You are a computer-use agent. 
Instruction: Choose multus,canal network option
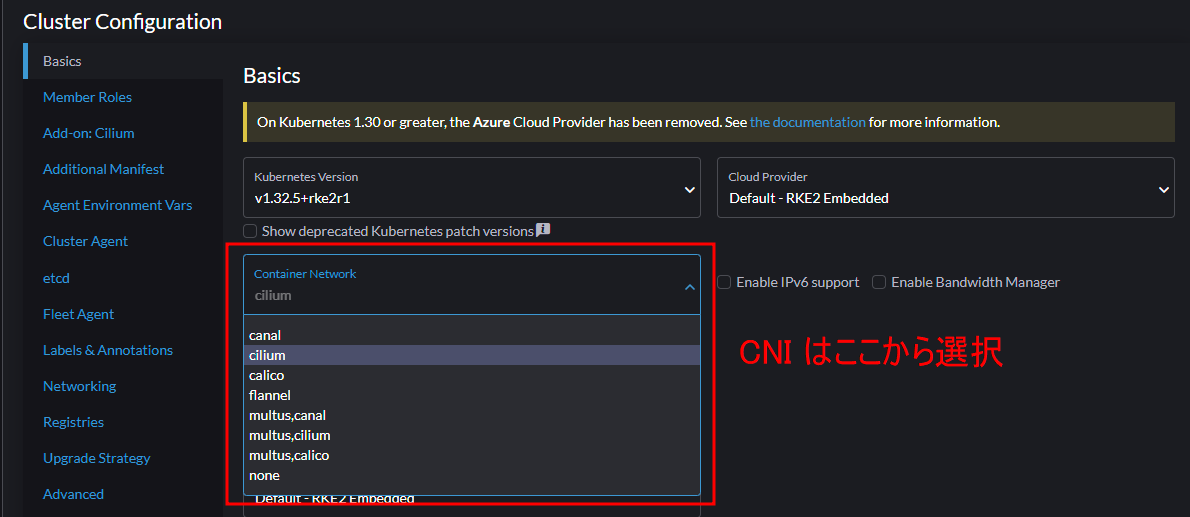(471, 415)
